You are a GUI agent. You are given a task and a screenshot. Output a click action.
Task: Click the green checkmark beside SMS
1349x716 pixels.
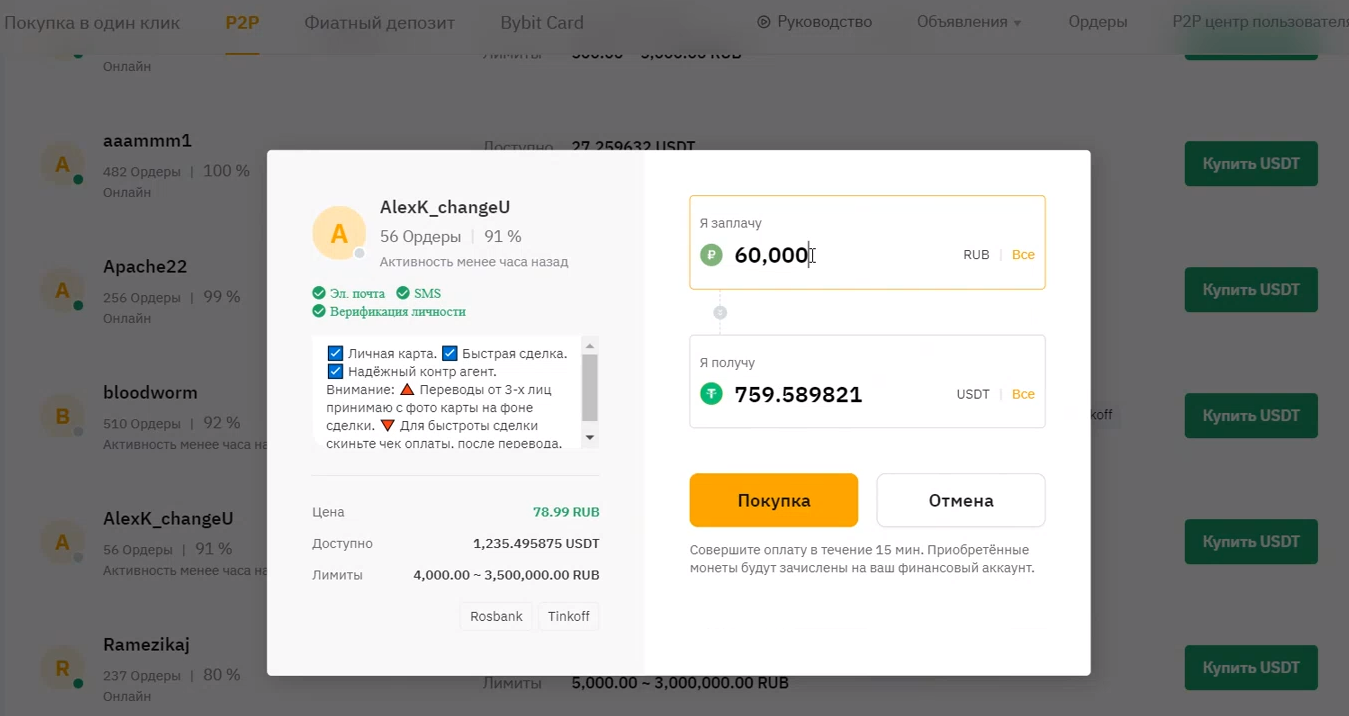click(x=403, y=293)
